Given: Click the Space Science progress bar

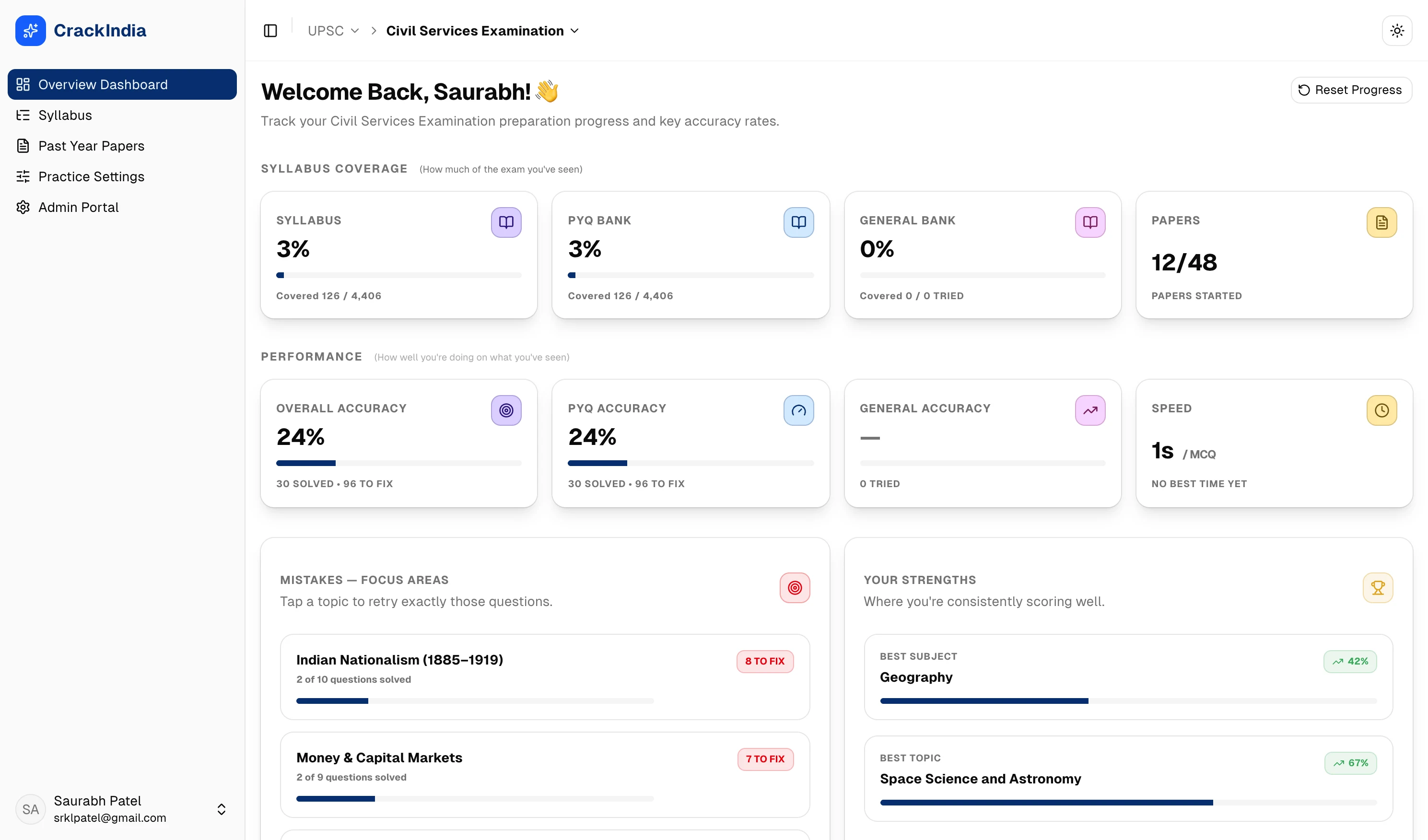Looking at the screenshot, I should pos(1128,803).
